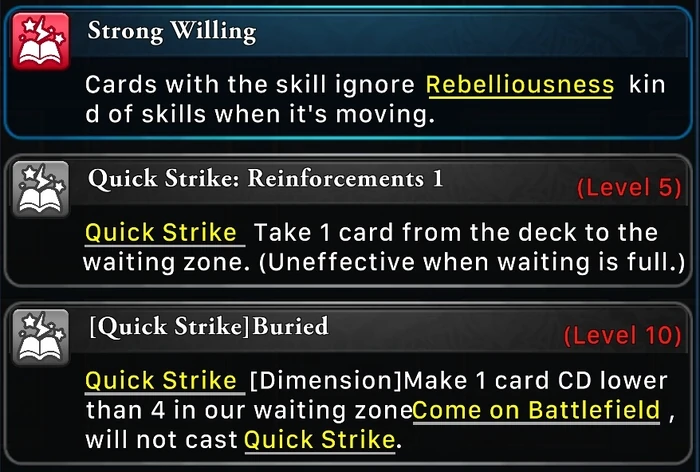700x472 pixels.
Task: Click the red Strong Willing skill book icon
Action: coord(41,41)
